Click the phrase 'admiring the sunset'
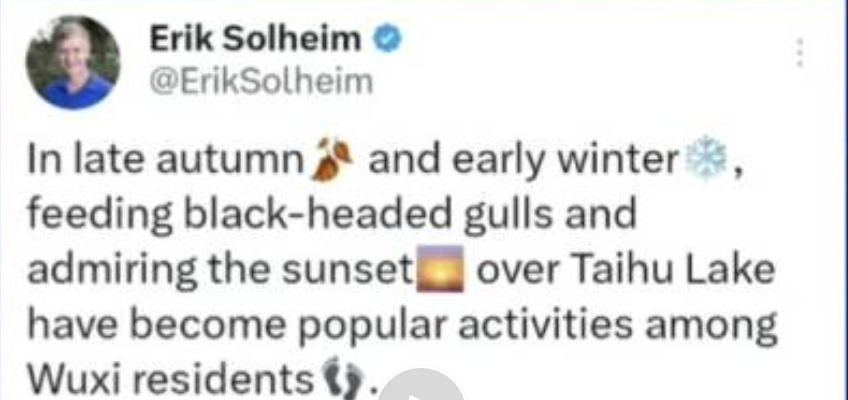 pos(220,271)
